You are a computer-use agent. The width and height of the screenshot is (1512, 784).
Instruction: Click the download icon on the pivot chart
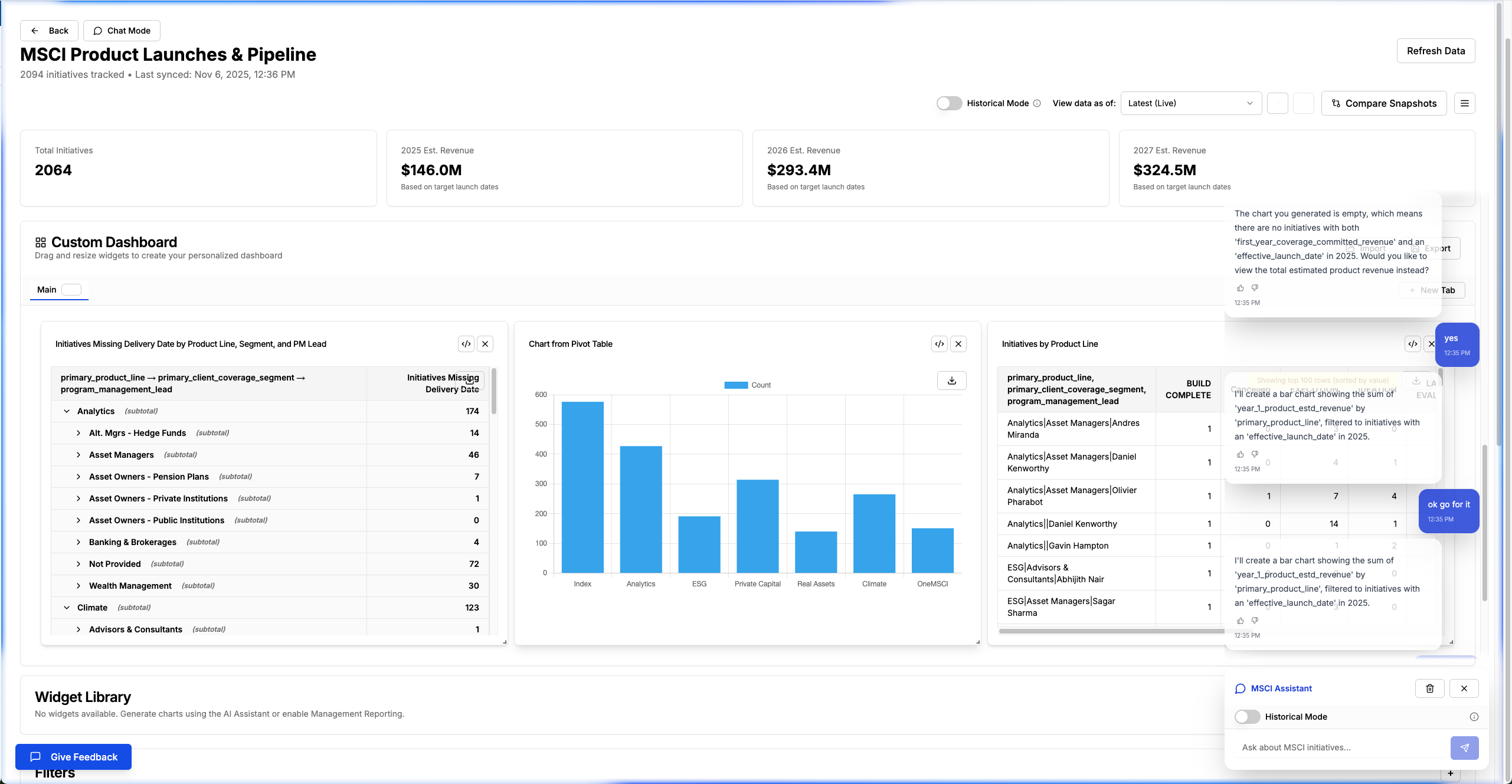coord(951,380)
